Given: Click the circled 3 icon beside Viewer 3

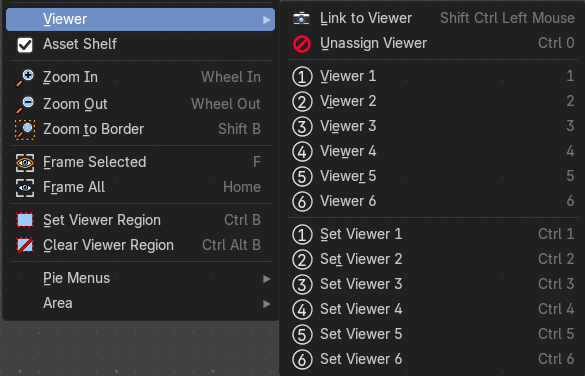Looking at the screenshot, I should point(302,126).
